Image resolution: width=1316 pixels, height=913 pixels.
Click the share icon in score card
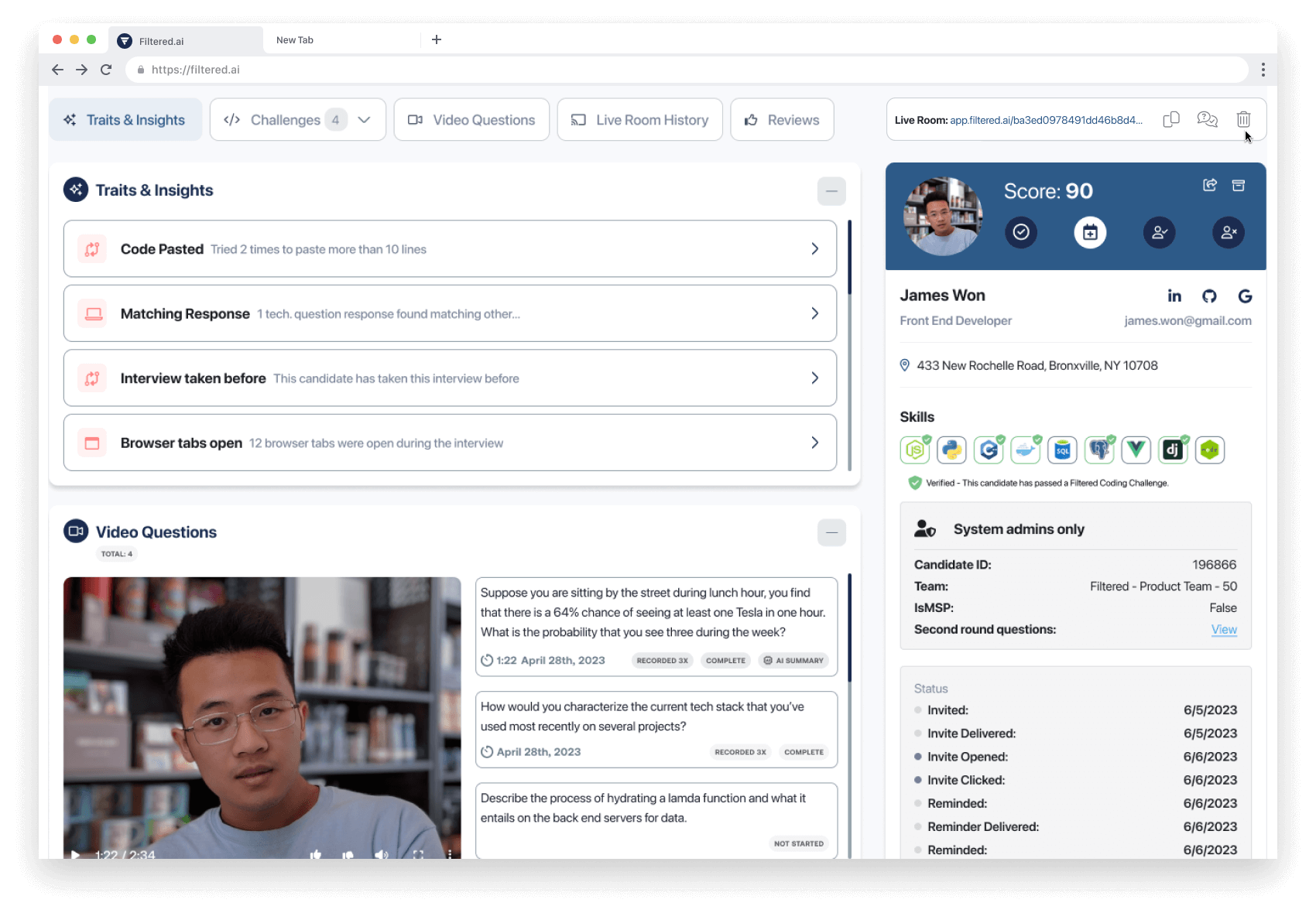pyautogui.click(x=1210, y=185)
